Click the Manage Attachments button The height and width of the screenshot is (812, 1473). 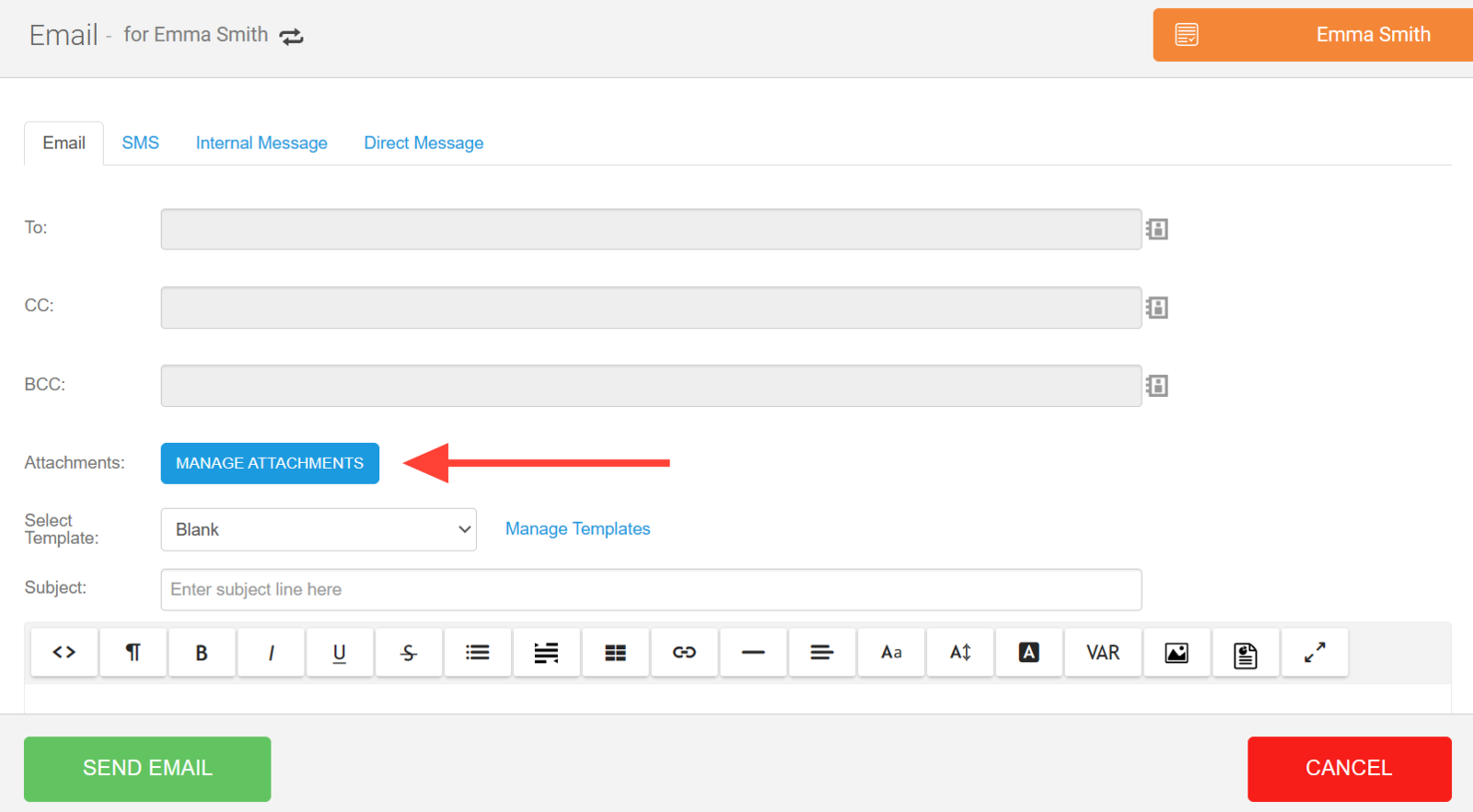pos(270,463)
